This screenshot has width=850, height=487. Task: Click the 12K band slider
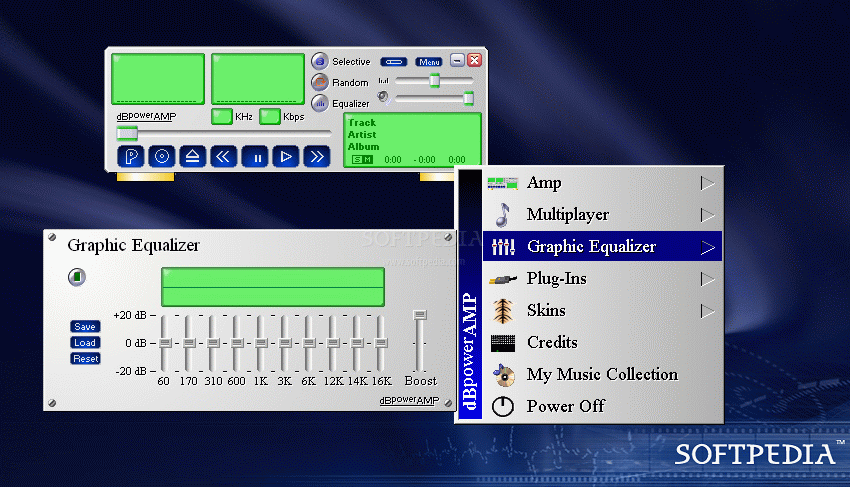(x=333, y=343)
